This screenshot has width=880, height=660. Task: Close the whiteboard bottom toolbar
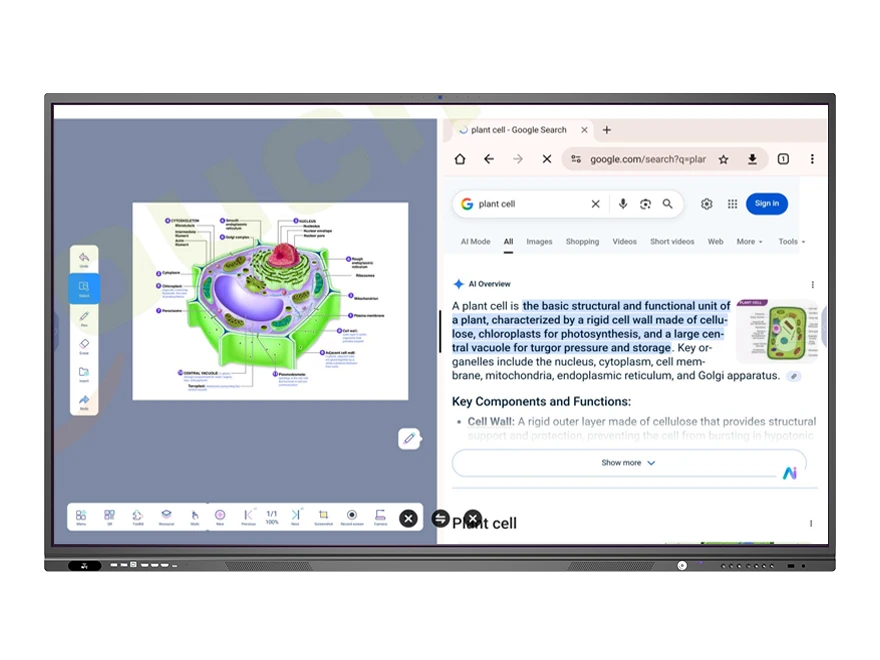point(409,519)
